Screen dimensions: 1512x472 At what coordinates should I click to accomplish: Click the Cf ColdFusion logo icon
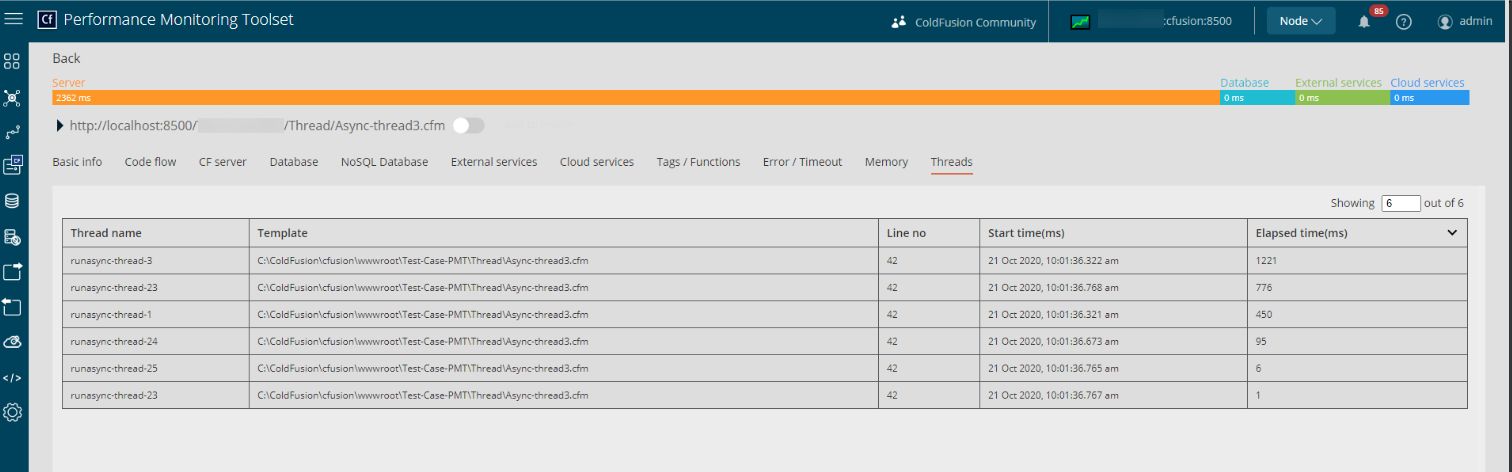46,20
